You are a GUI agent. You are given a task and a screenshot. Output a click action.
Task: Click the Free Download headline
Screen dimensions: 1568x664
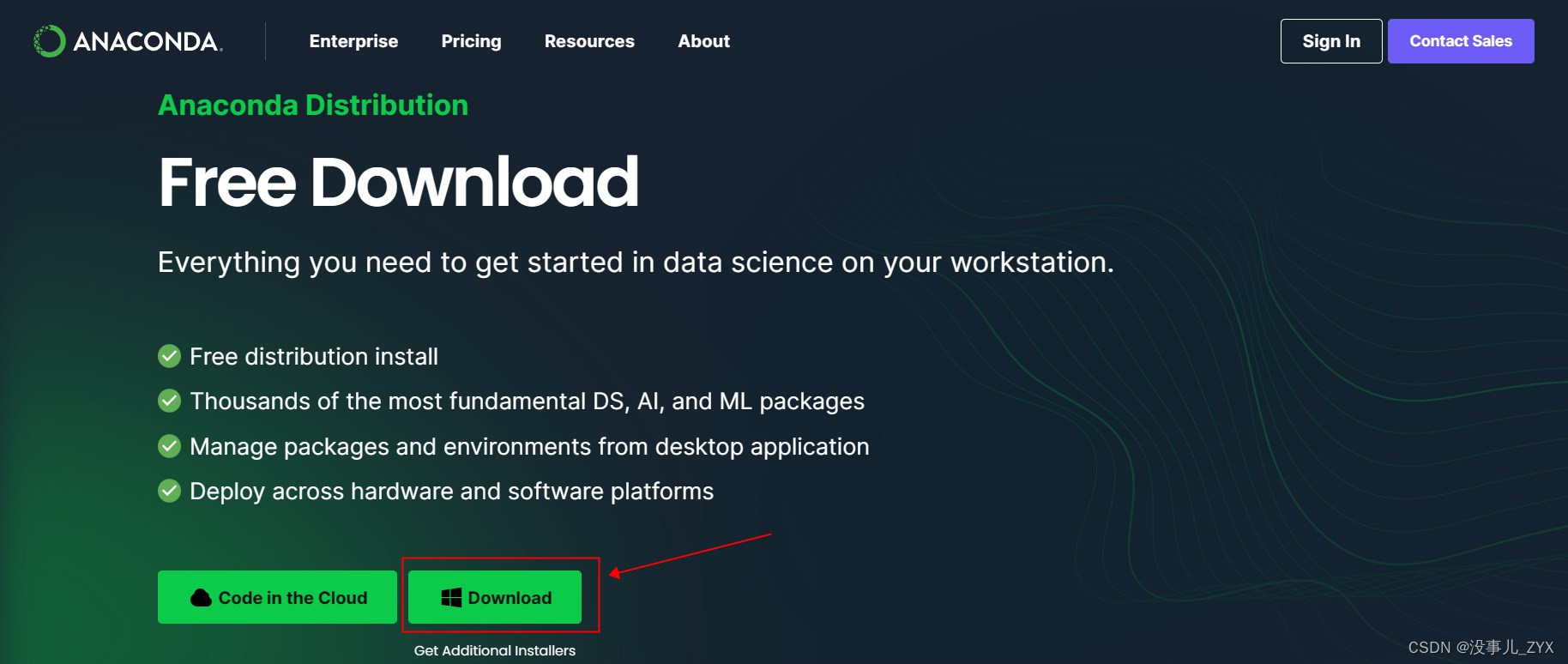399,182
